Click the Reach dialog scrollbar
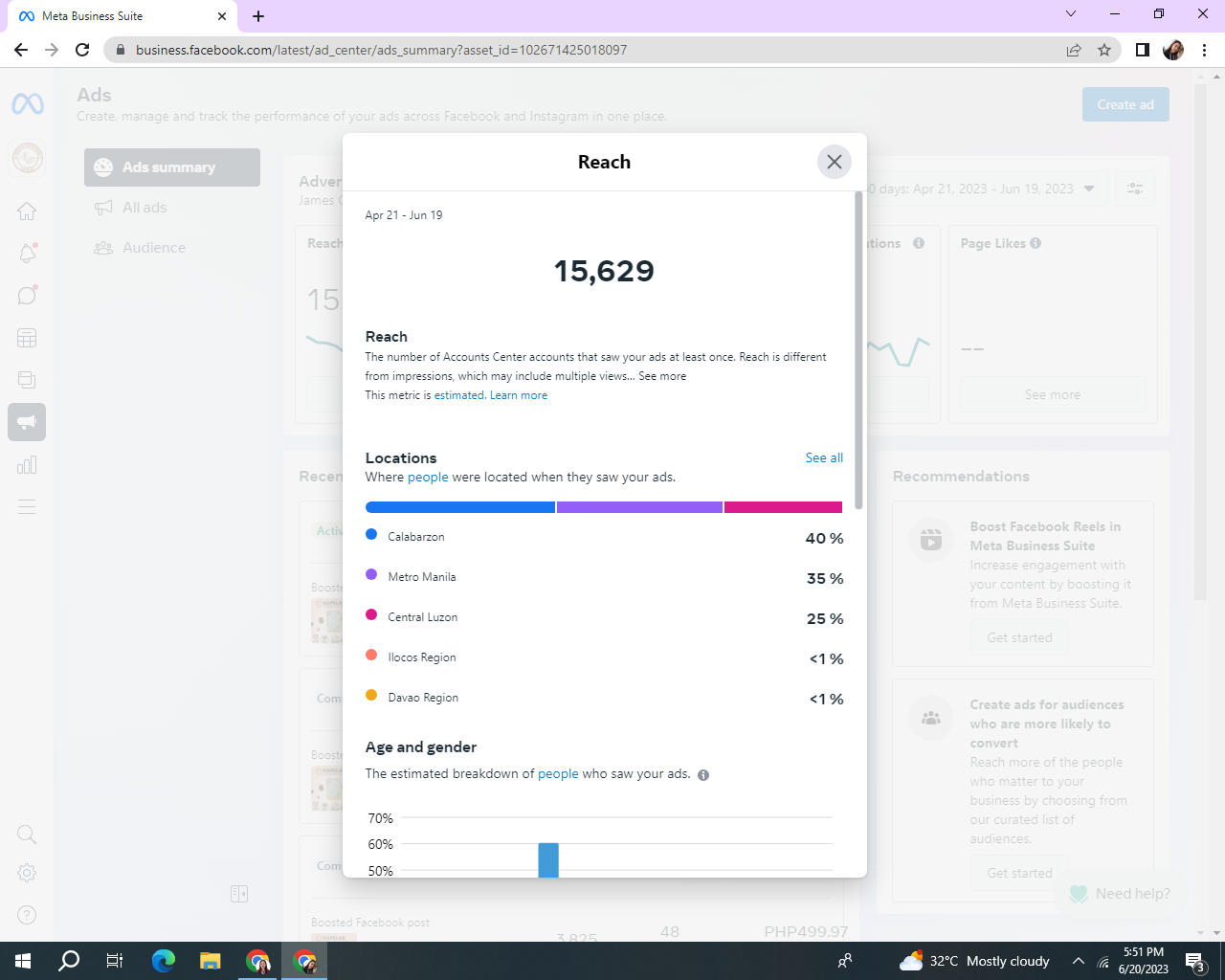The height and width of the screenshot is (980, 1225). click(858, 350)
